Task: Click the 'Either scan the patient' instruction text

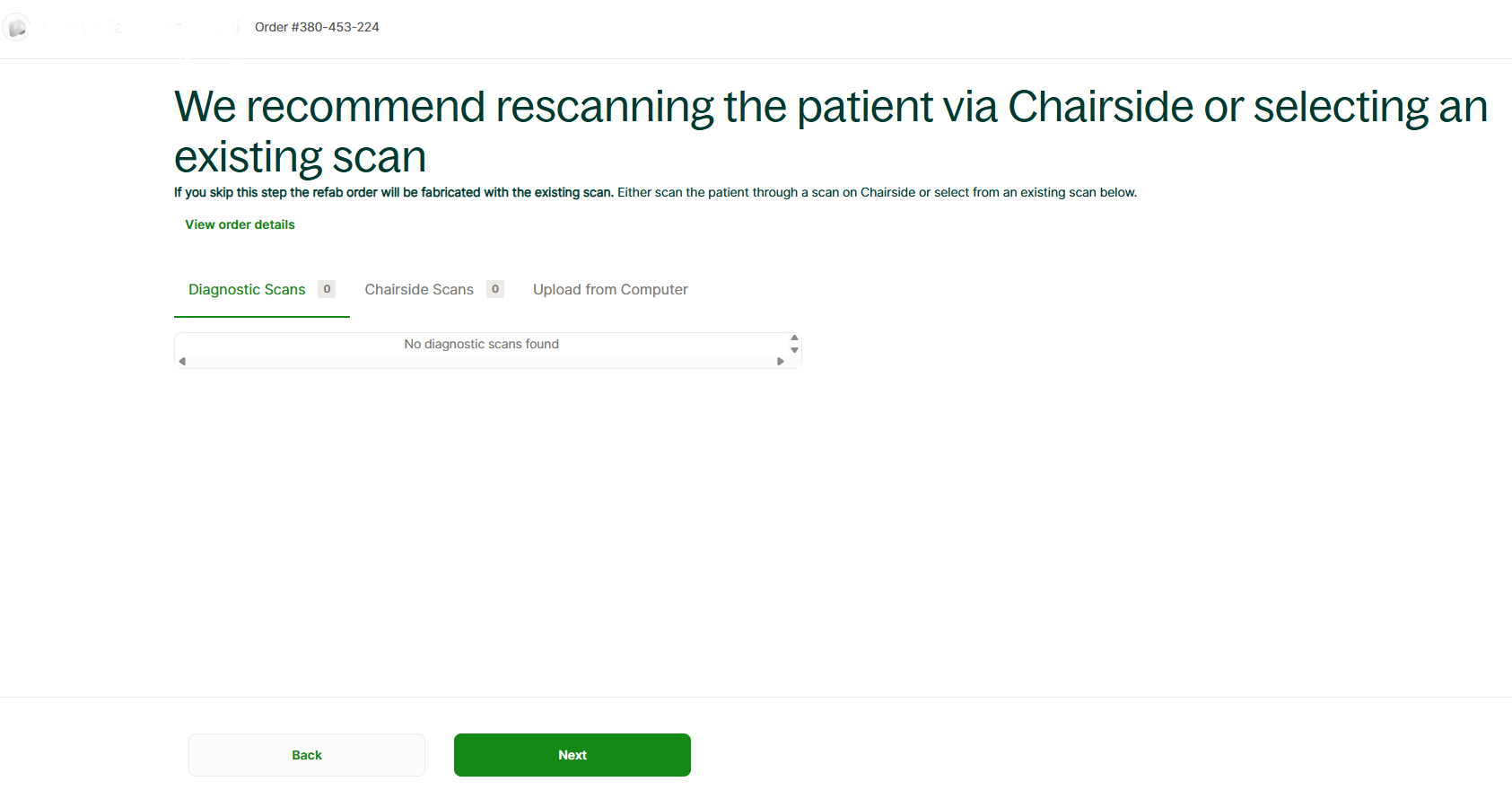Action: click(x=877, y=192)
